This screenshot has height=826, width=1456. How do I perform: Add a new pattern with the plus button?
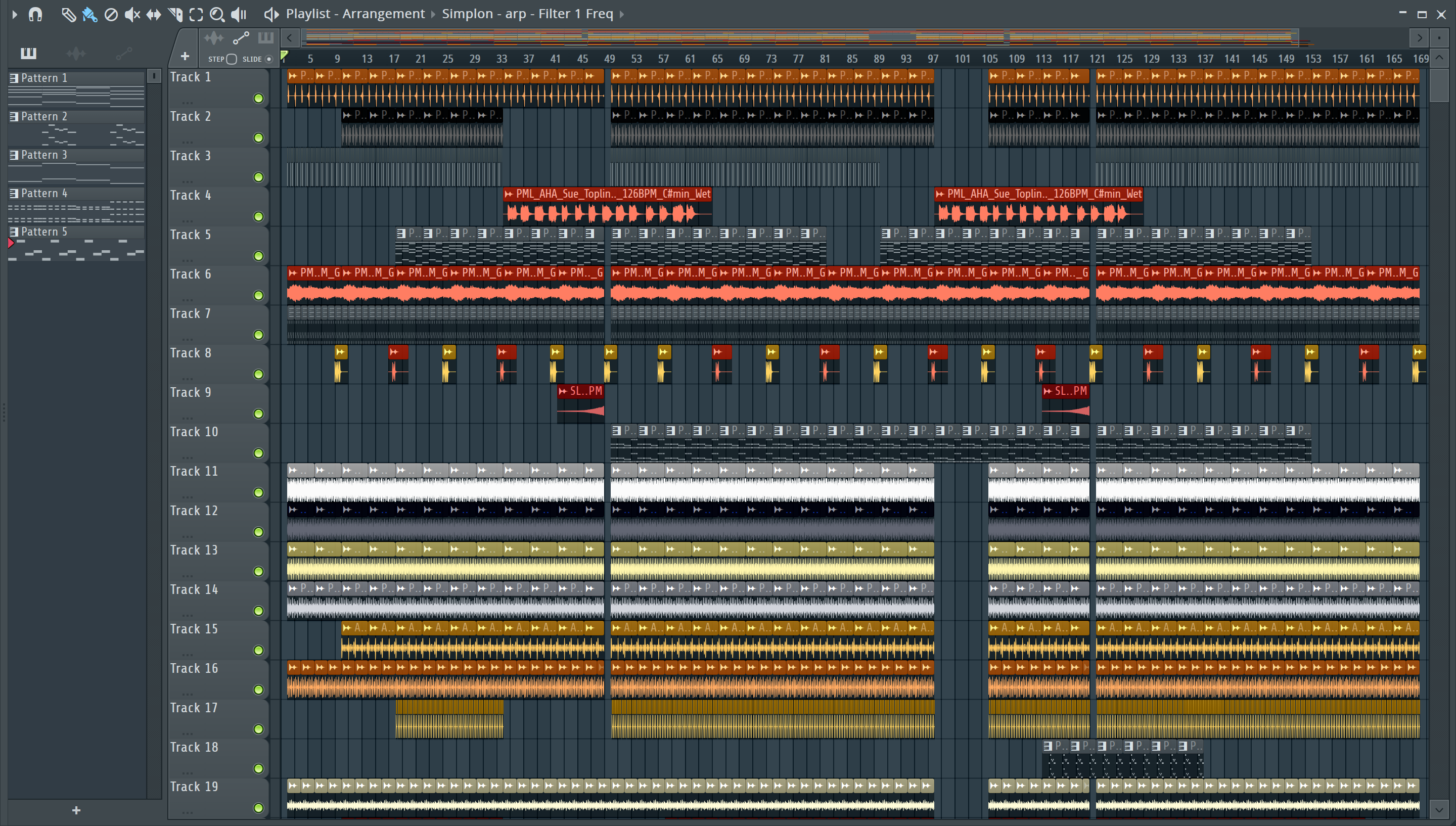coord(76,810)
